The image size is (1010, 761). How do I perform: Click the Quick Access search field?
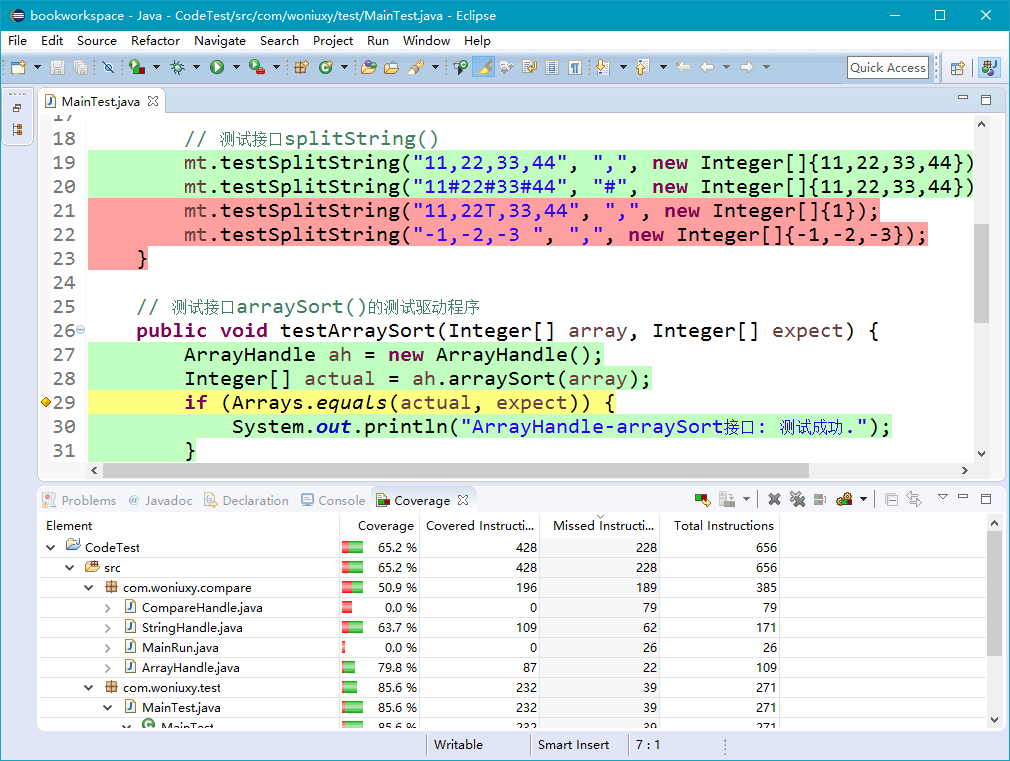pos(887,67)
